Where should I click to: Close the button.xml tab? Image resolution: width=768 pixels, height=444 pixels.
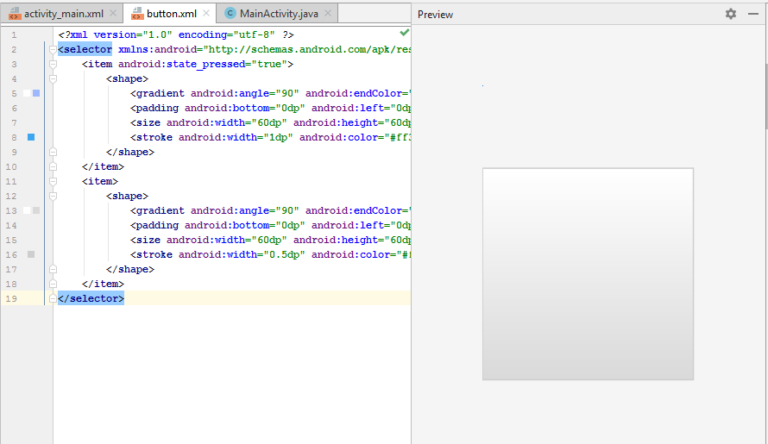tap(206, 13)
